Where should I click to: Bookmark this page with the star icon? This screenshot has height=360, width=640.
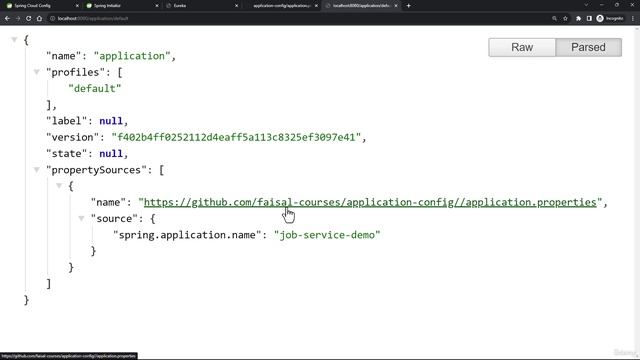(565, 18)
